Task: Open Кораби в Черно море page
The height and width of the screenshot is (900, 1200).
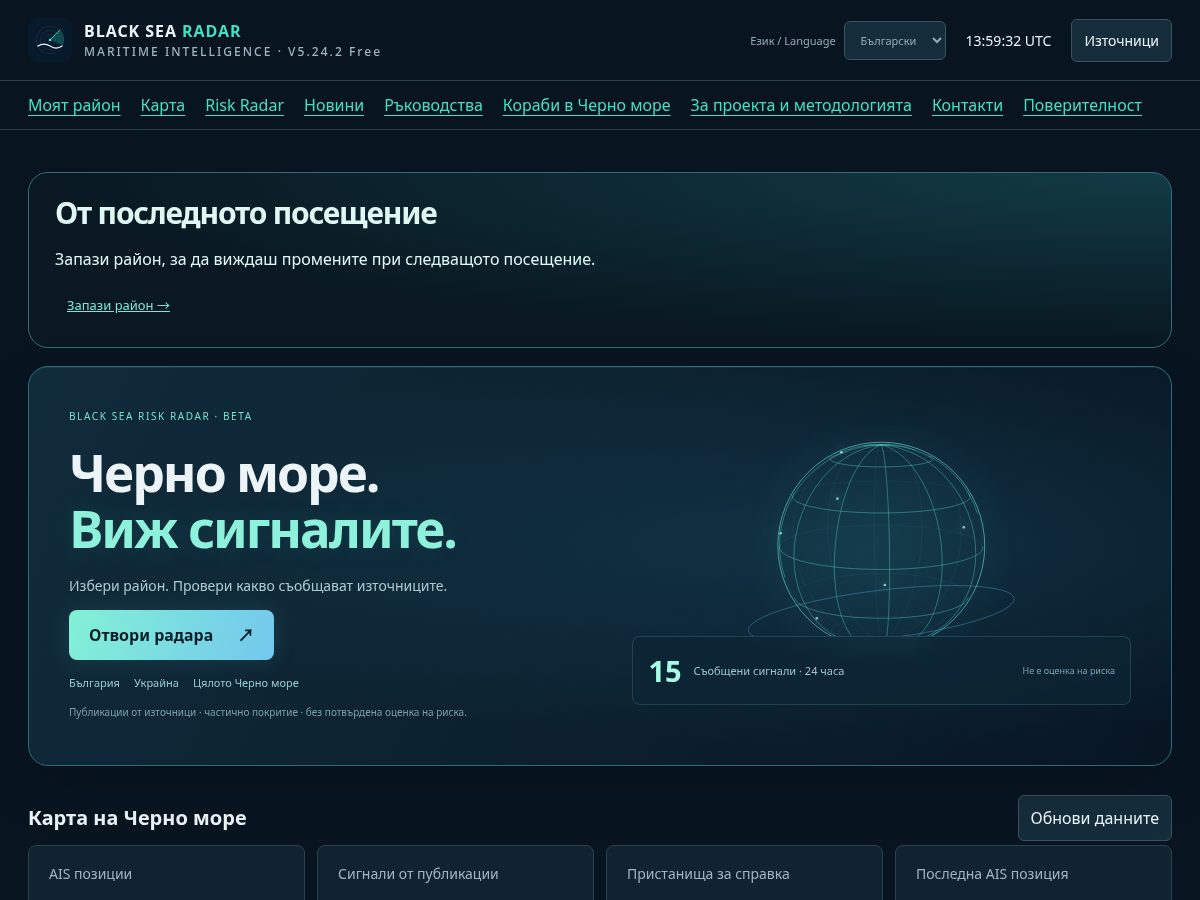Action: tap(587, 105)
